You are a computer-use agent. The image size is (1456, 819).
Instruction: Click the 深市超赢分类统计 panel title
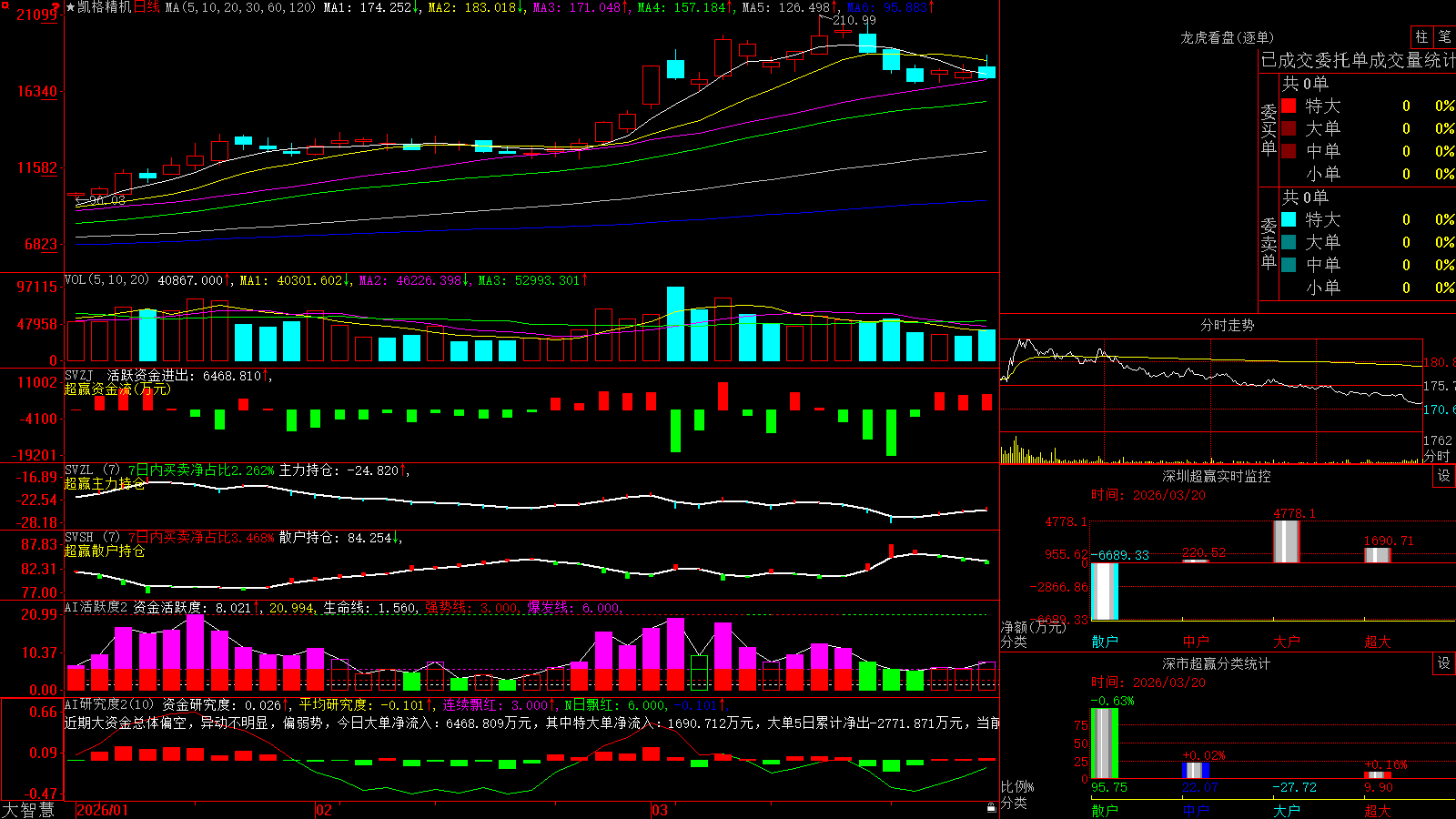[x=1217, y=663]
